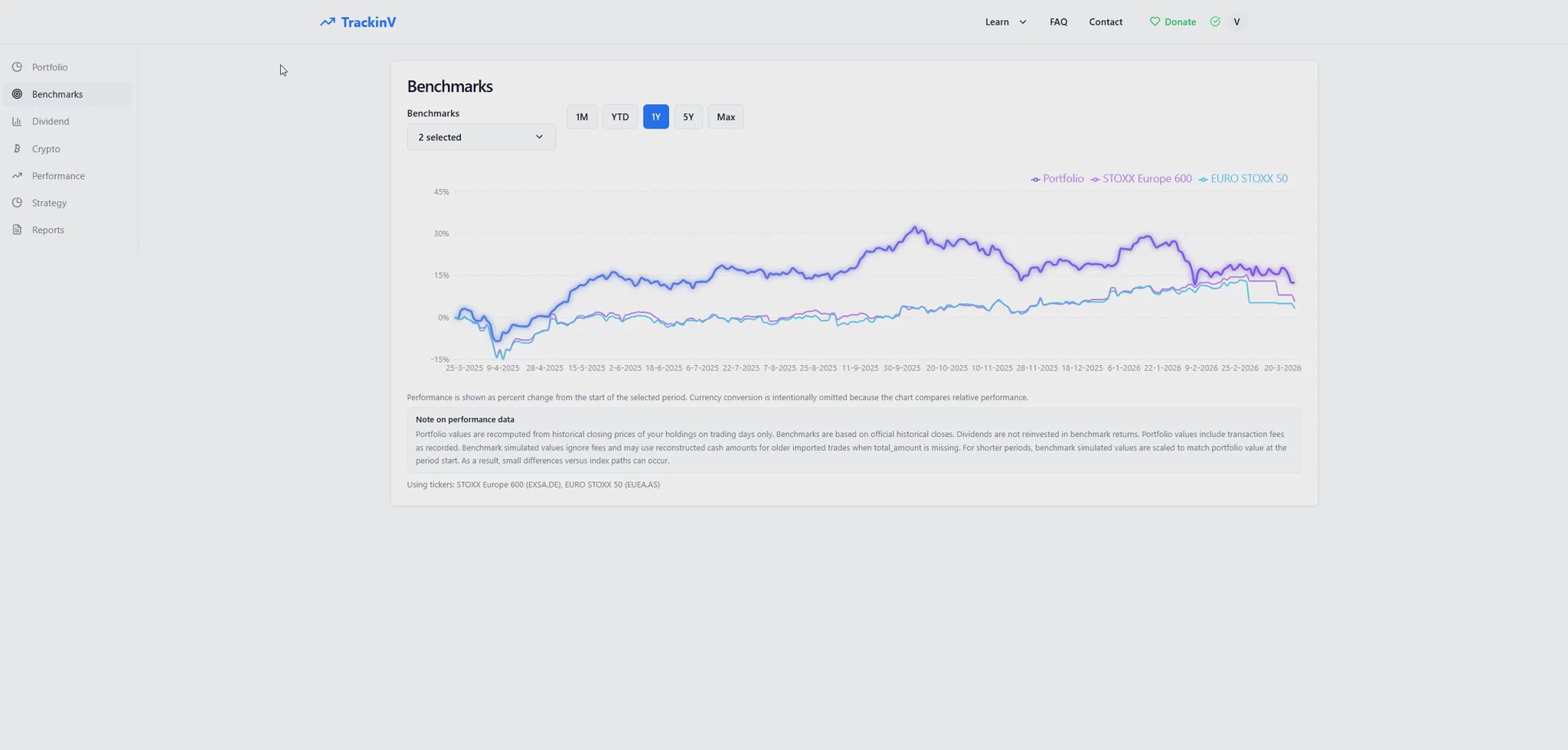Click the Donate heart button

1173,22
